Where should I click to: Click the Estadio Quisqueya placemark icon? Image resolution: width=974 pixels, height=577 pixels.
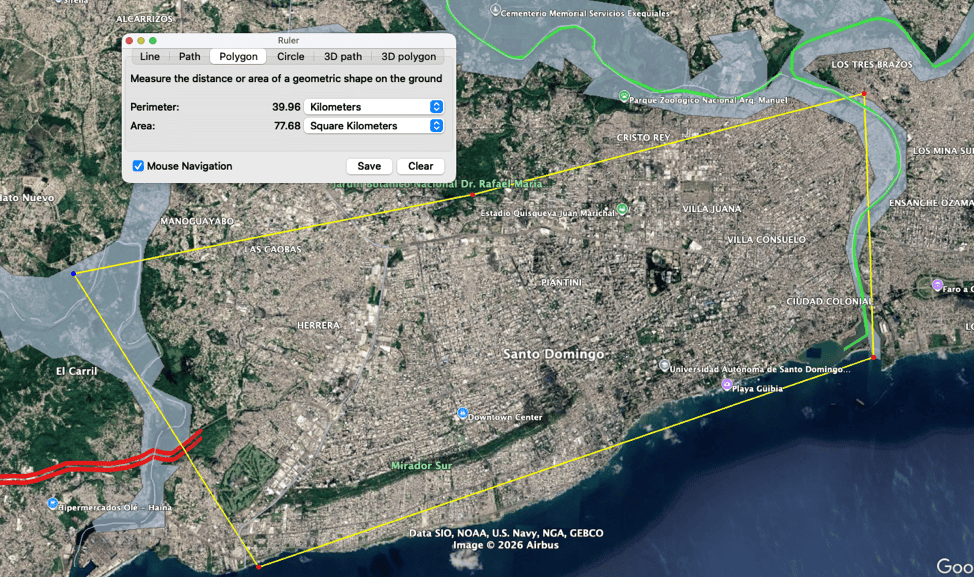[622, 209]
